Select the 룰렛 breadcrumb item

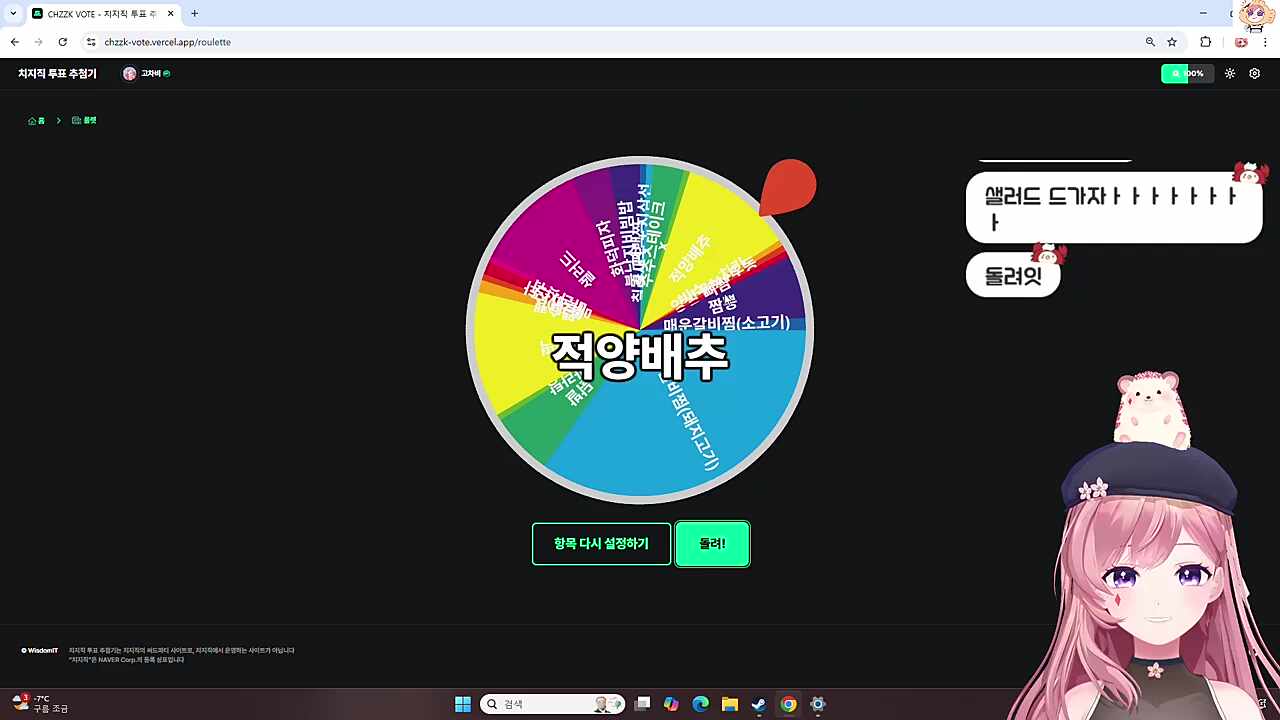pos(84,120)
